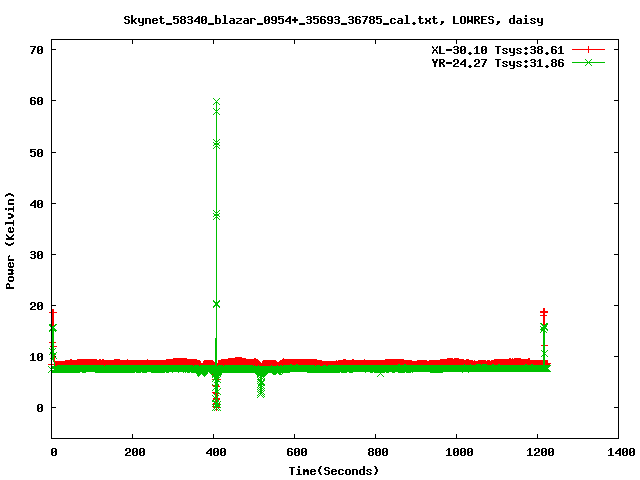
Task: Click the x-axis tick label 400
Action: point(216,452)
